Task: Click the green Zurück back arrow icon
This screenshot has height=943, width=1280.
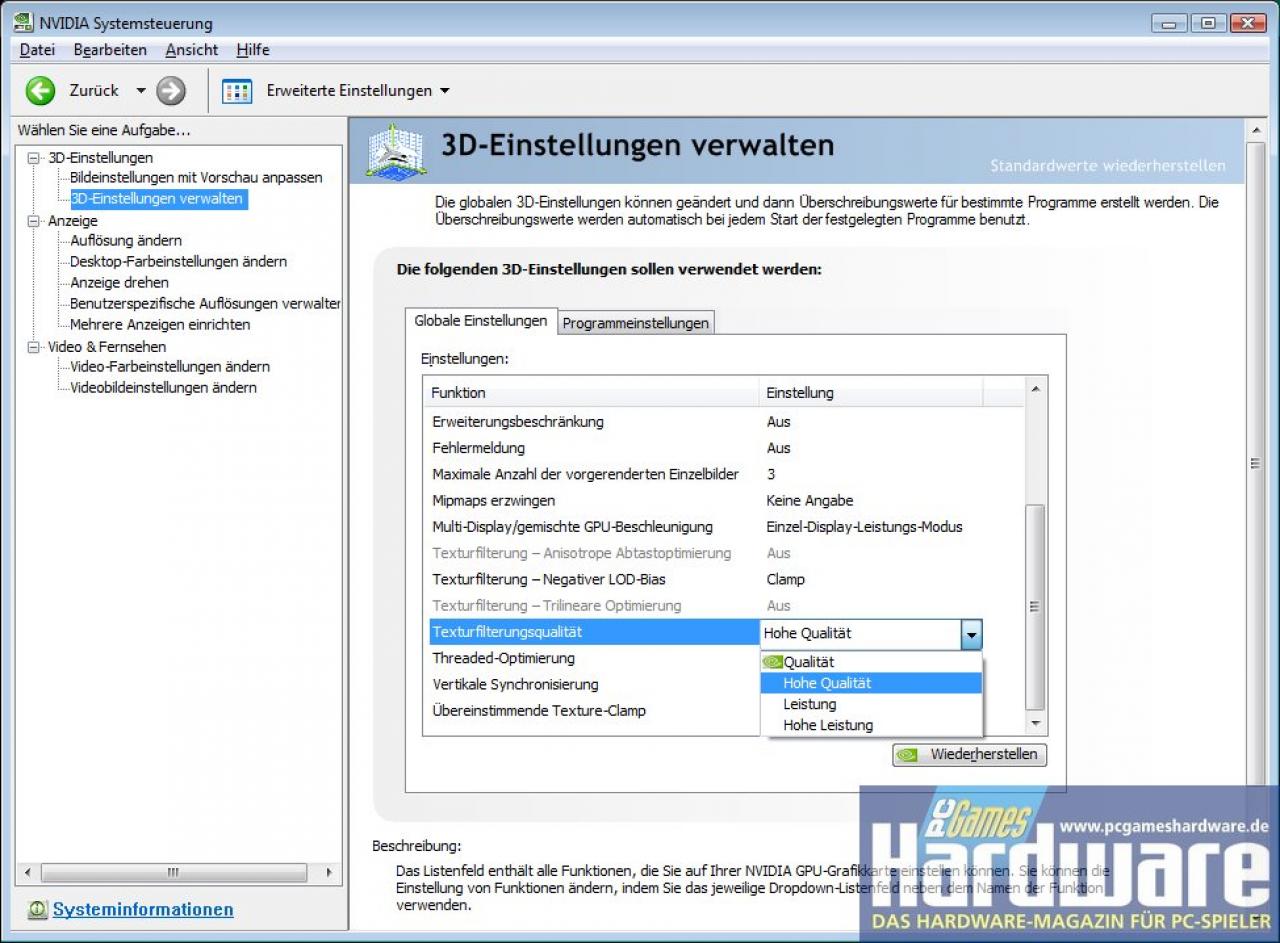Action: 41,91
